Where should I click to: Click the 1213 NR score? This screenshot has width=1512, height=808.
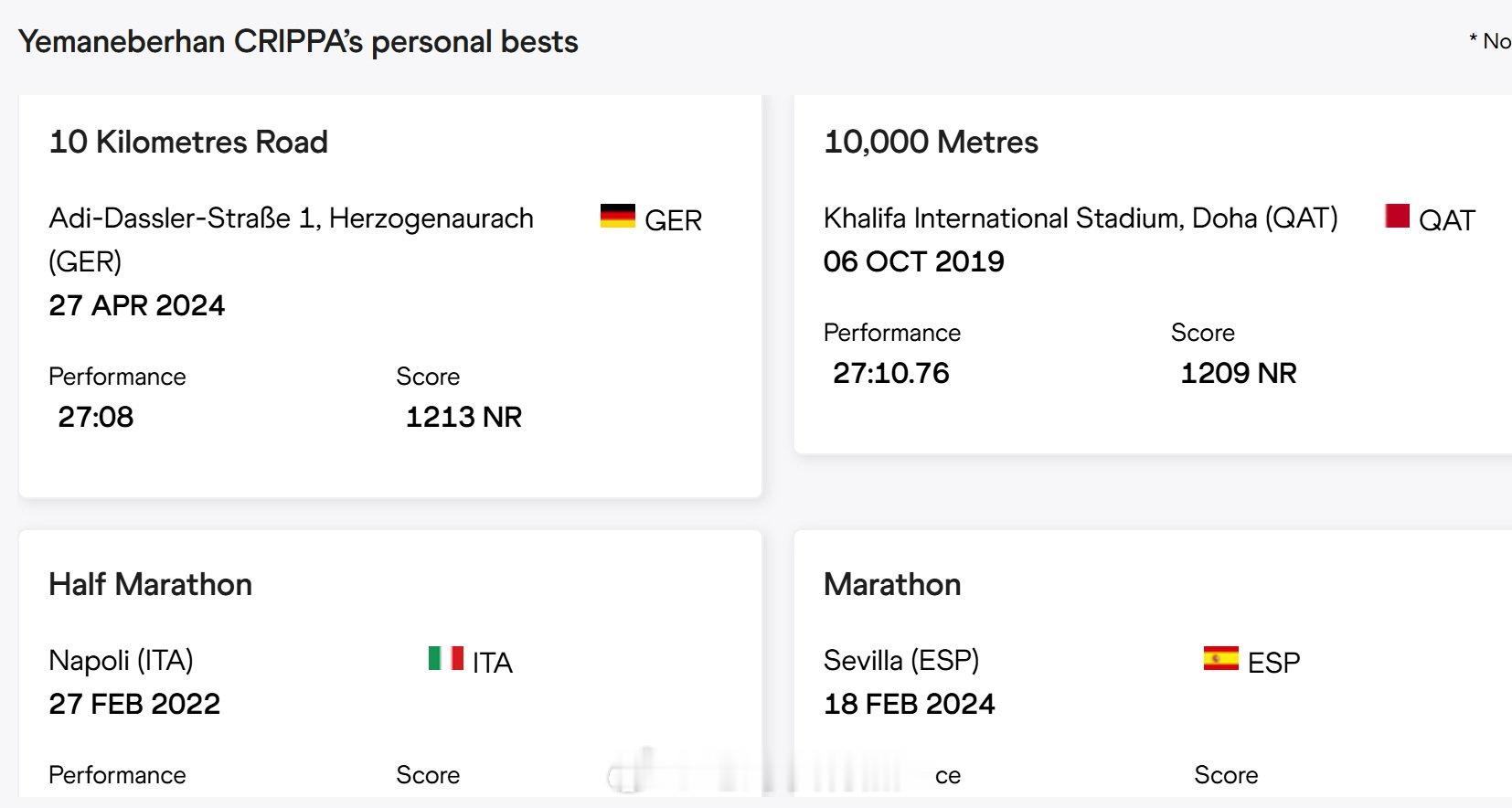463,417
